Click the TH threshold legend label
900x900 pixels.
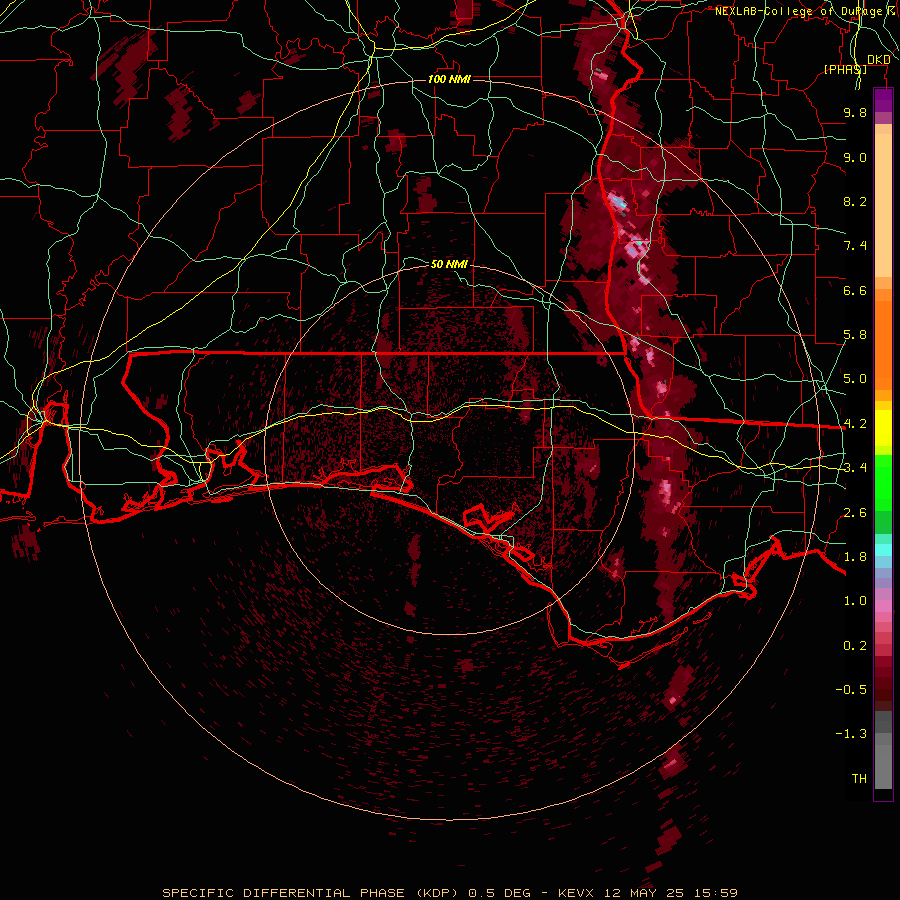pyautogui.click(x=859, y=779)
